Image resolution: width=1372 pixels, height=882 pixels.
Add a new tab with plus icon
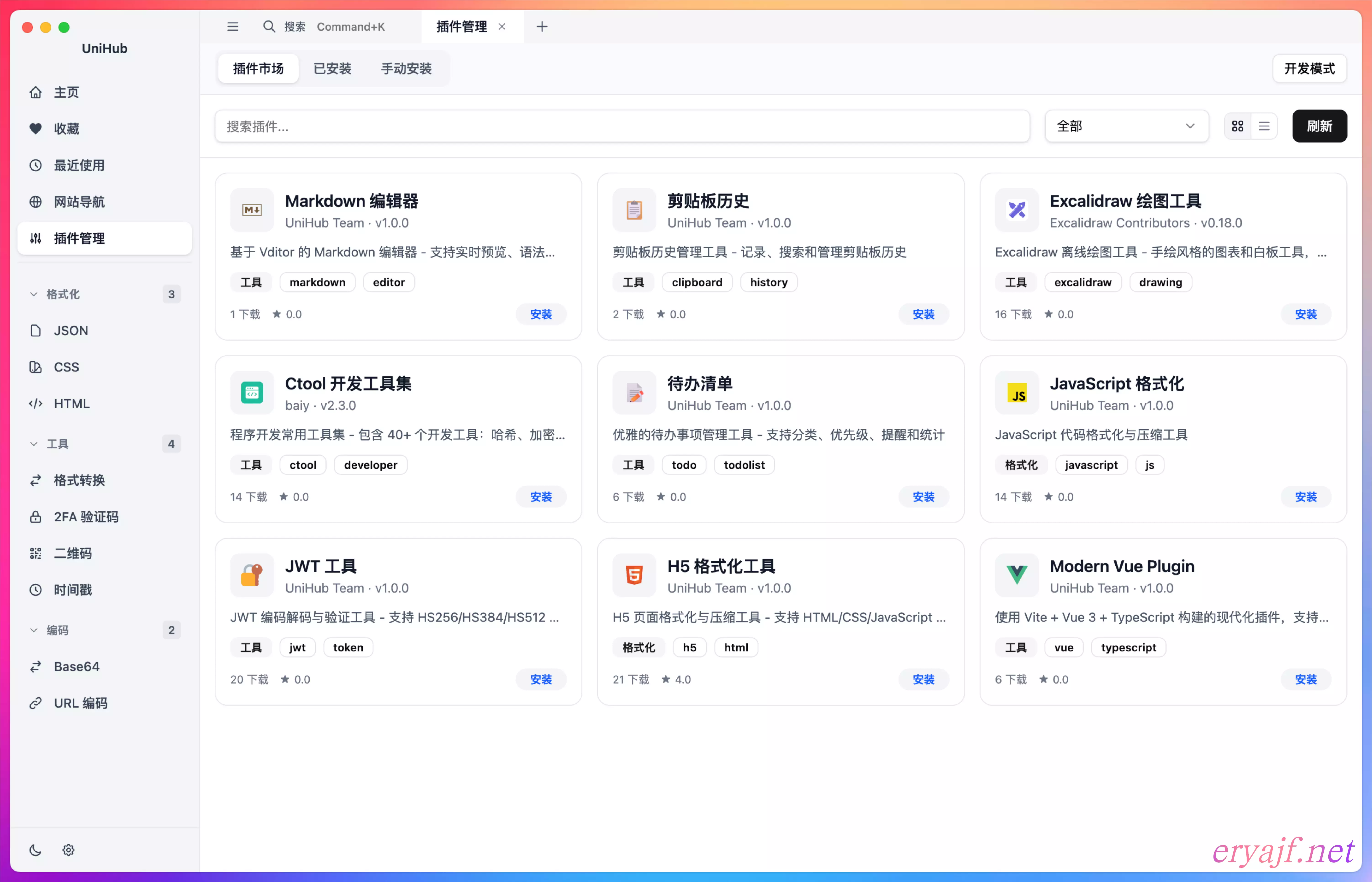(x=541, y=26)
